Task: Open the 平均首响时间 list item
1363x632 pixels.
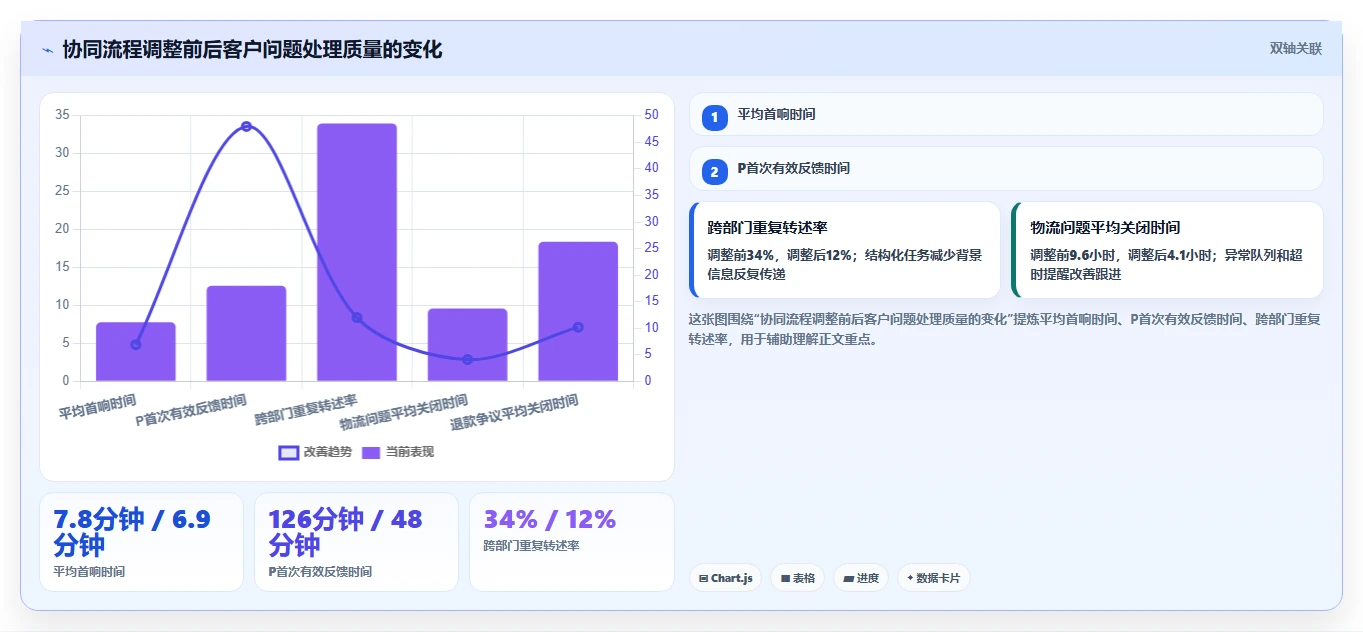Action: coord(1006,114)
